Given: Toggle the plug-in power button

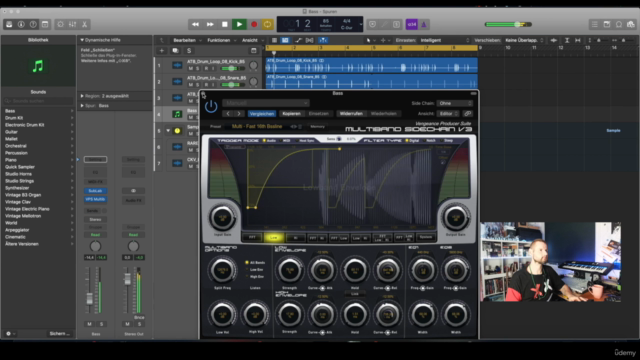Looking at the screenshot, I should tap(211, 107).
